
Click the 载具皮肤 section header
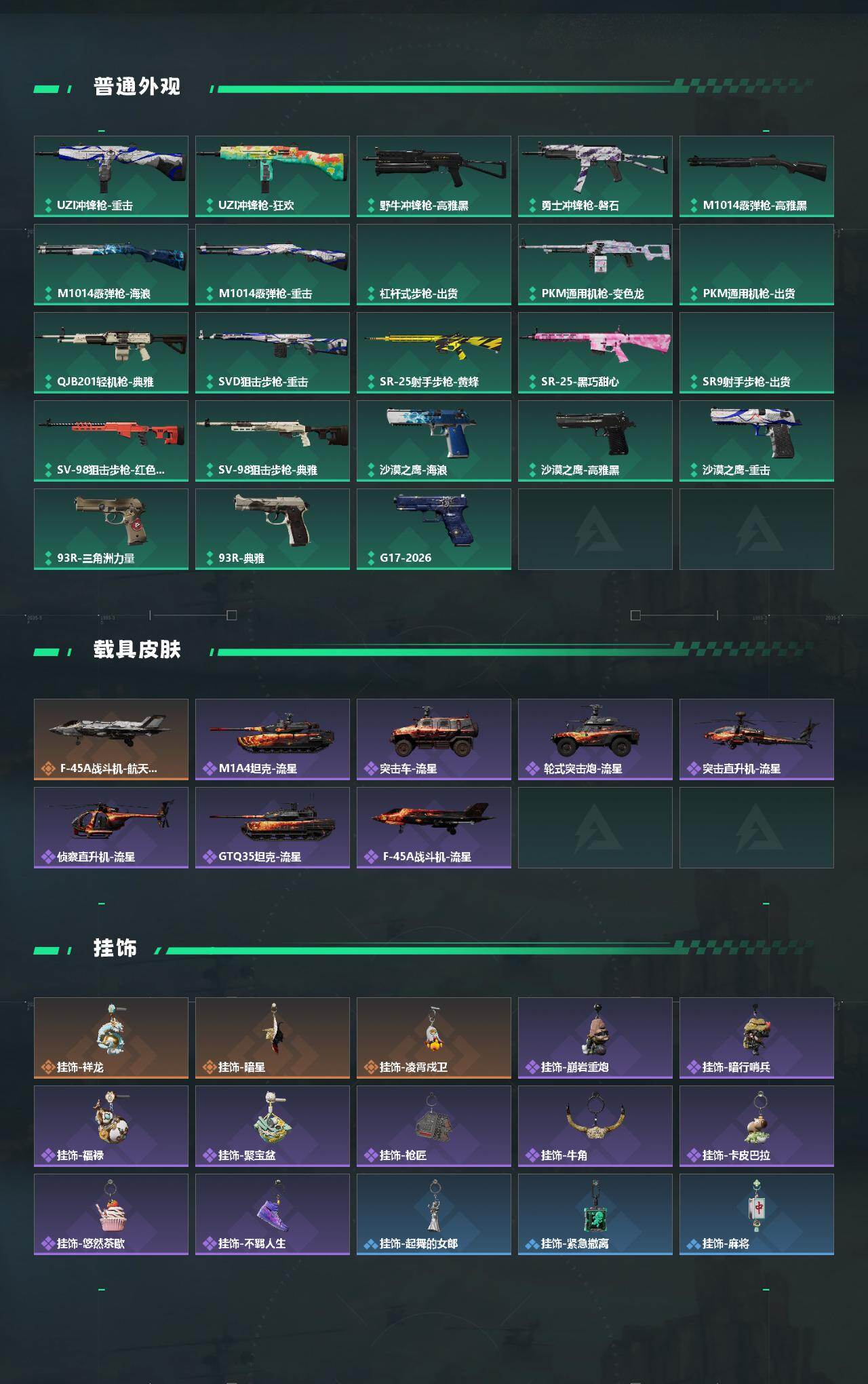pos(137,650)
